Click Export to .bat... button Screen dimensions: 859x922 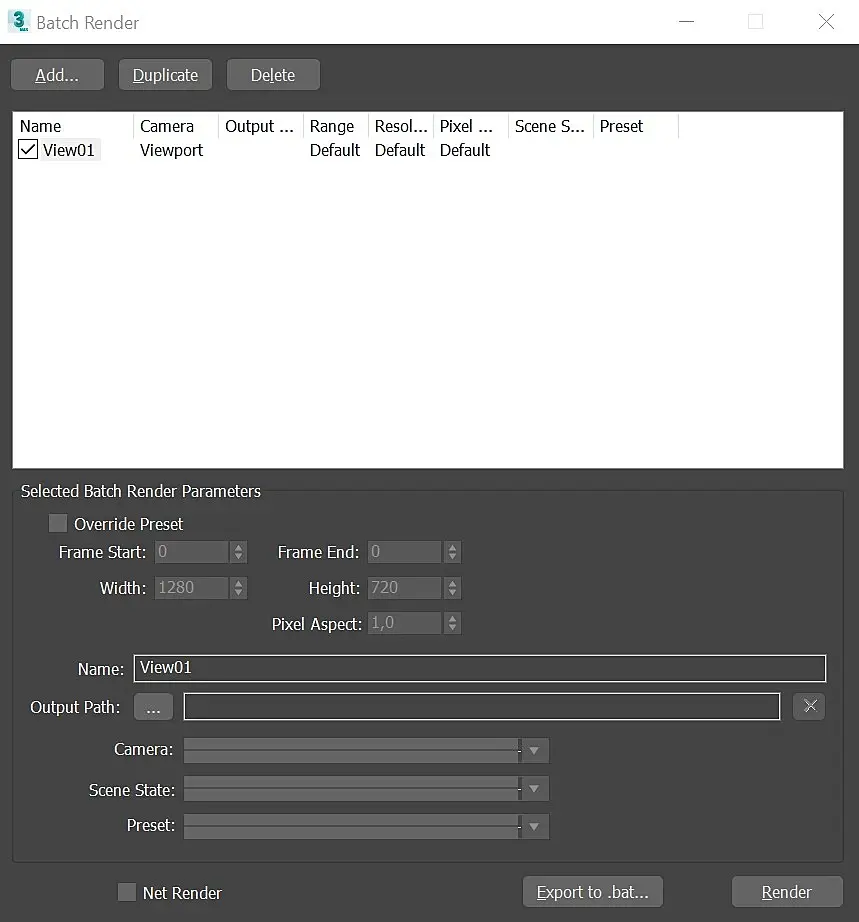tap(593, 891)
